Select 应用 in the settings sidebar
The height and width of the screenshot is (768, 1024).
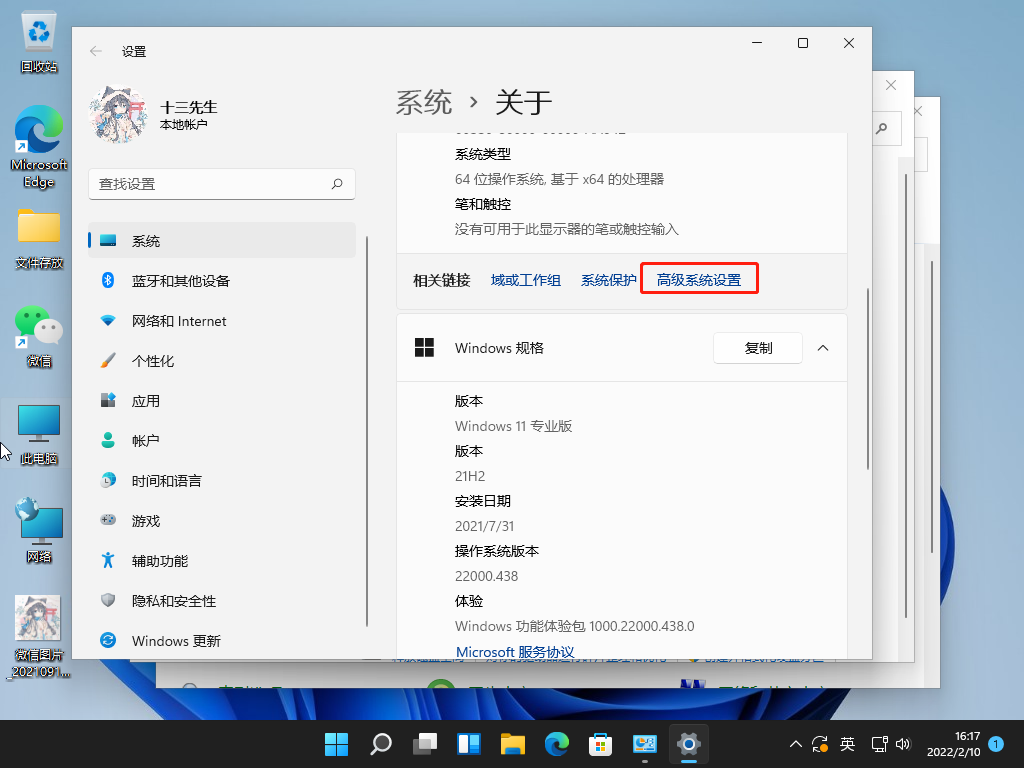(x=145, y=401)
